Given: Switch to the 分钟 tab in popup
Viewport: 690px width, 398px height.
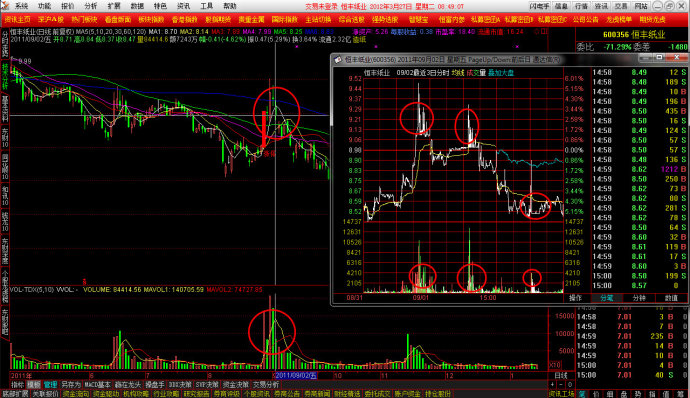Looking at the screenshot, I should (639, 298).
